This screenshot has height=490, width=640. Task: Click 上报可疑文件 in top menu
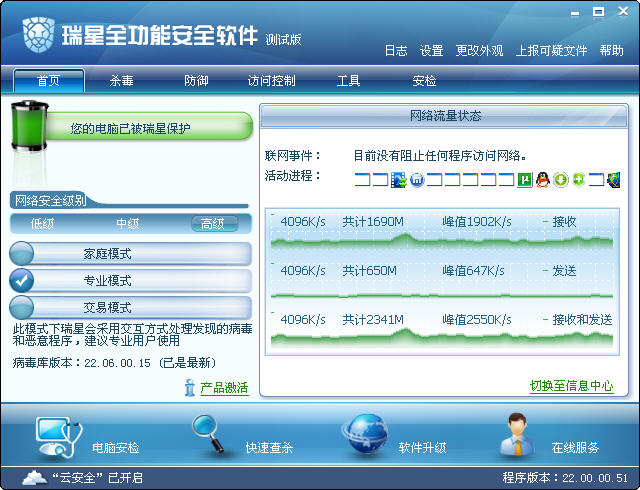551,51
